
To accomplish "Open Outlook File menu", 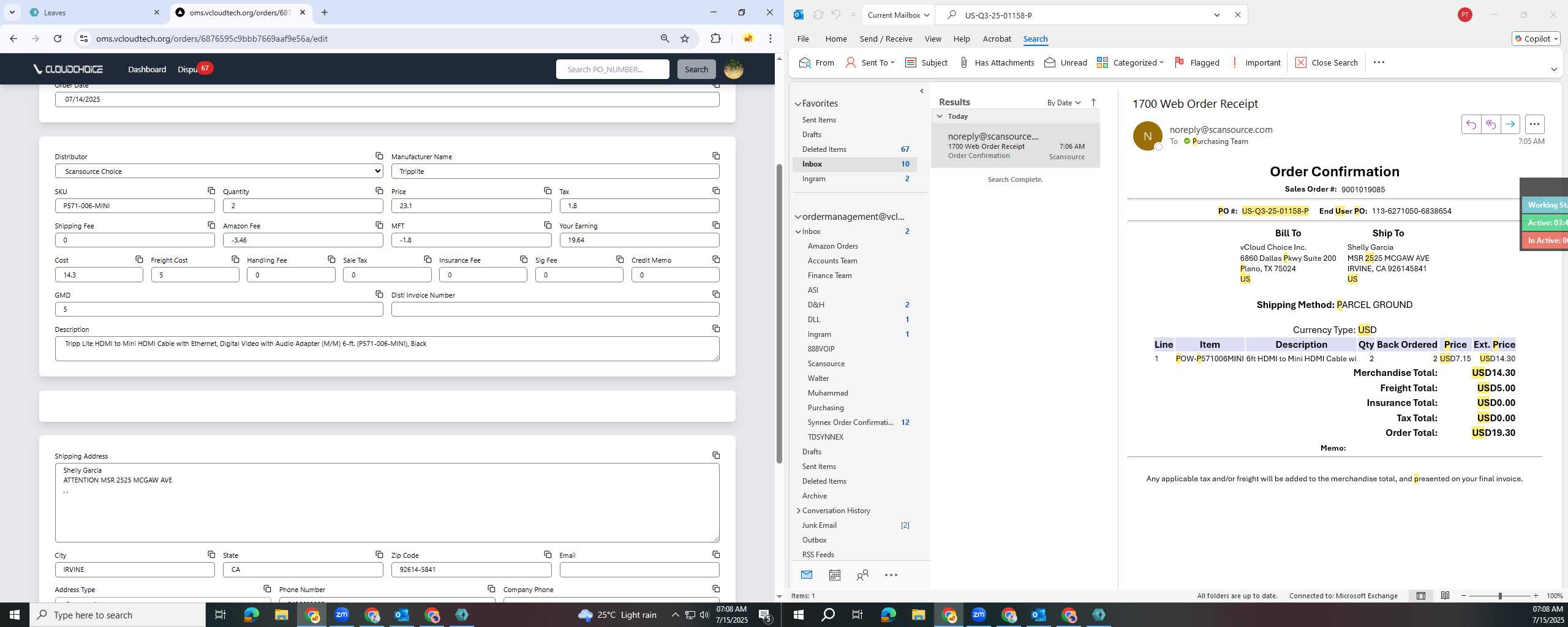I will coord(803,39).
